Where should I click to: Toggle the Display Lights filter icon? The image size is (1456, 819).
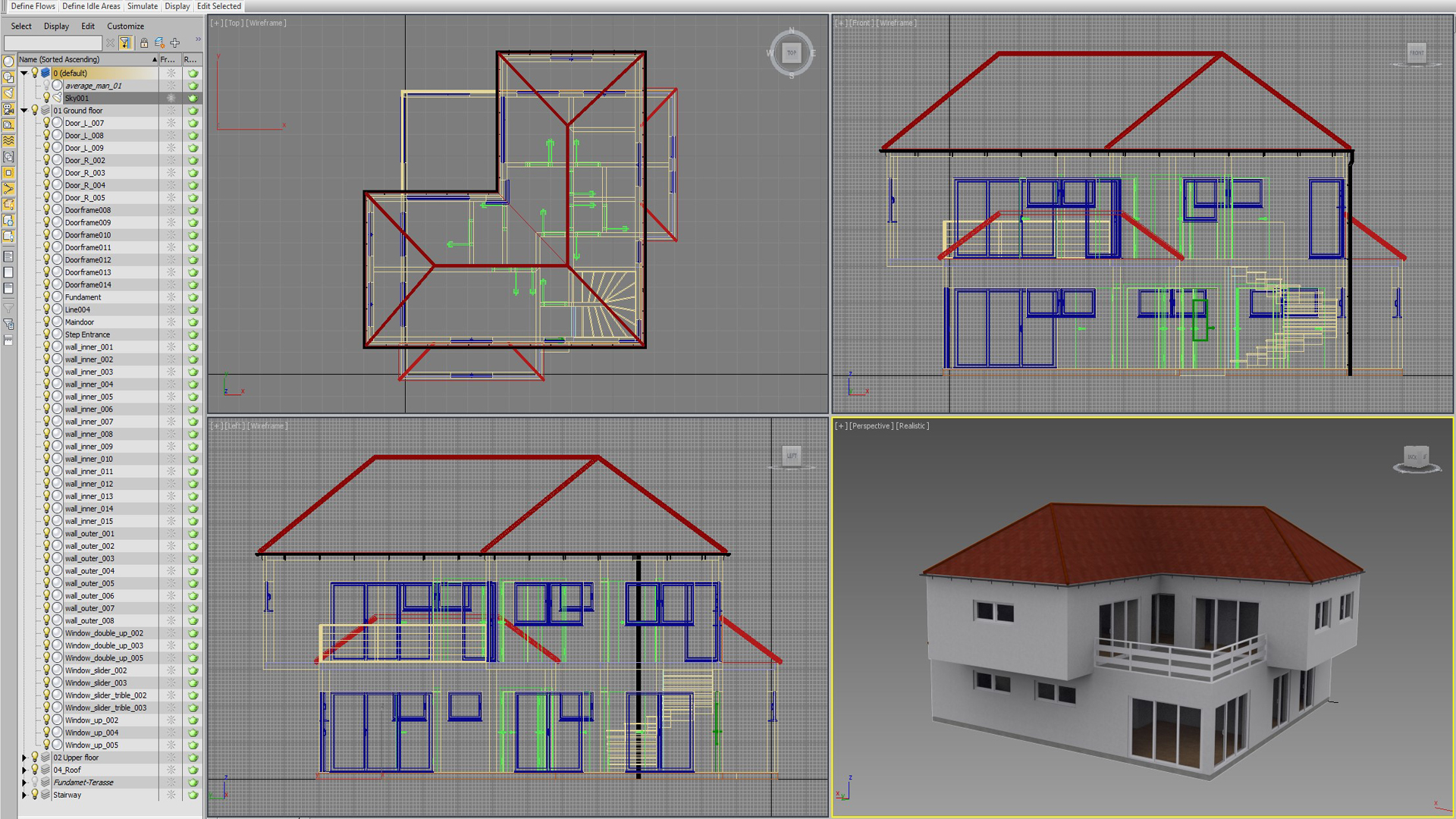point(8,93)
